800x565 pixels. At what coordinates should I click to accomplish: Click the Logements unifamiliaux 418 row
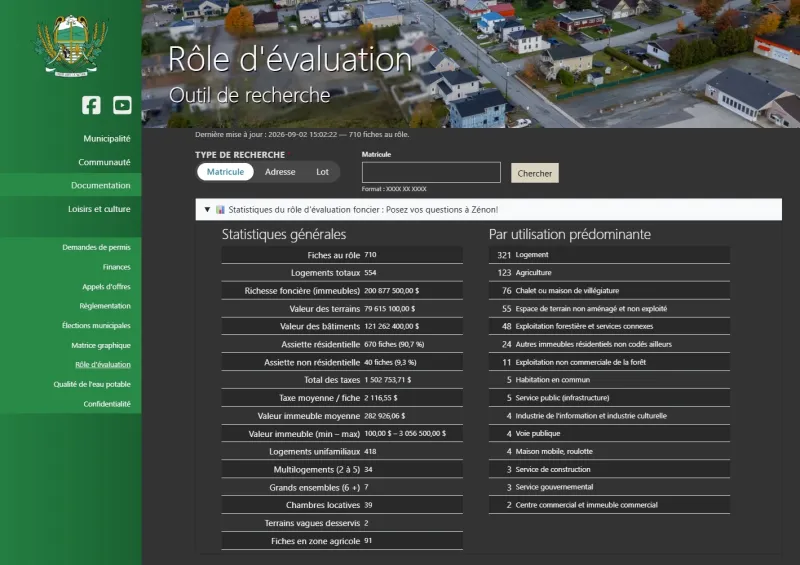(x=342, y=451)
